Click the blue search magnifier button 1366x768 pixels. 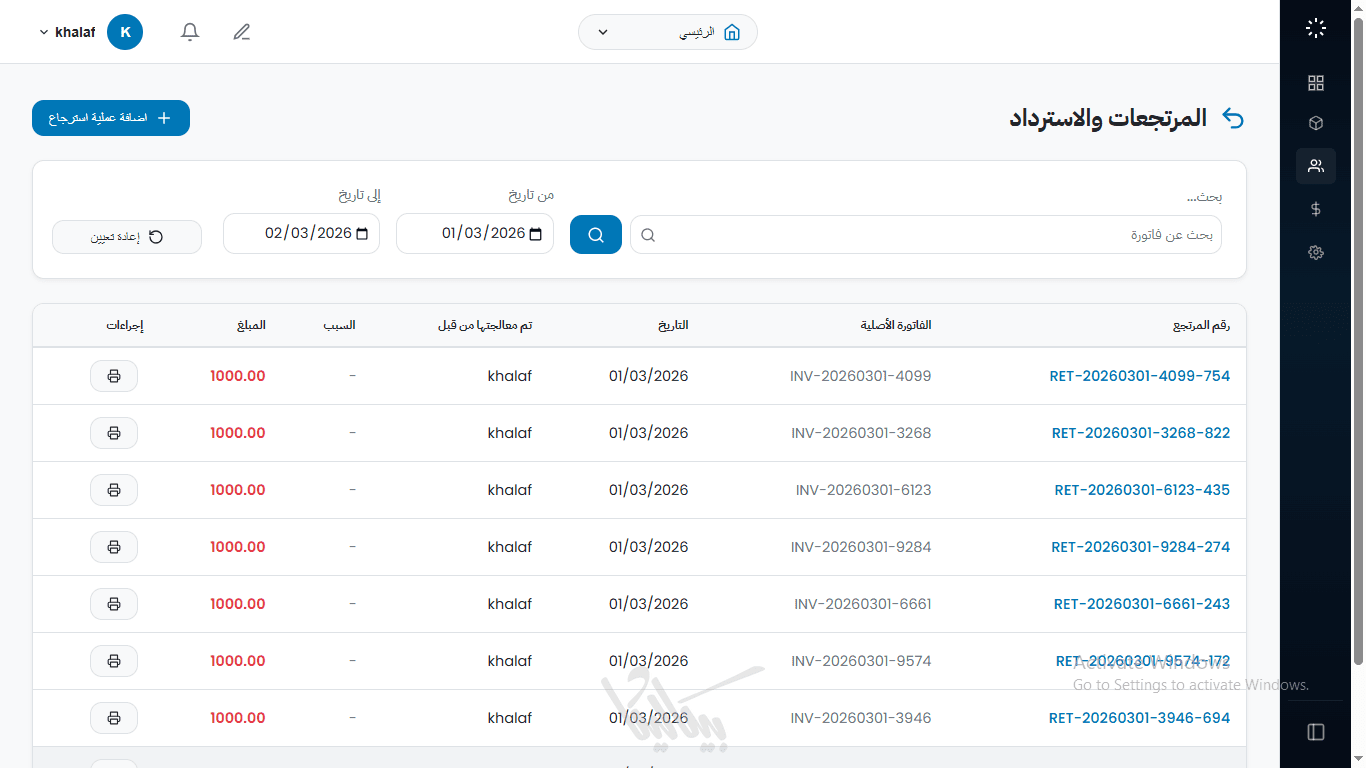tap(596, 235)
